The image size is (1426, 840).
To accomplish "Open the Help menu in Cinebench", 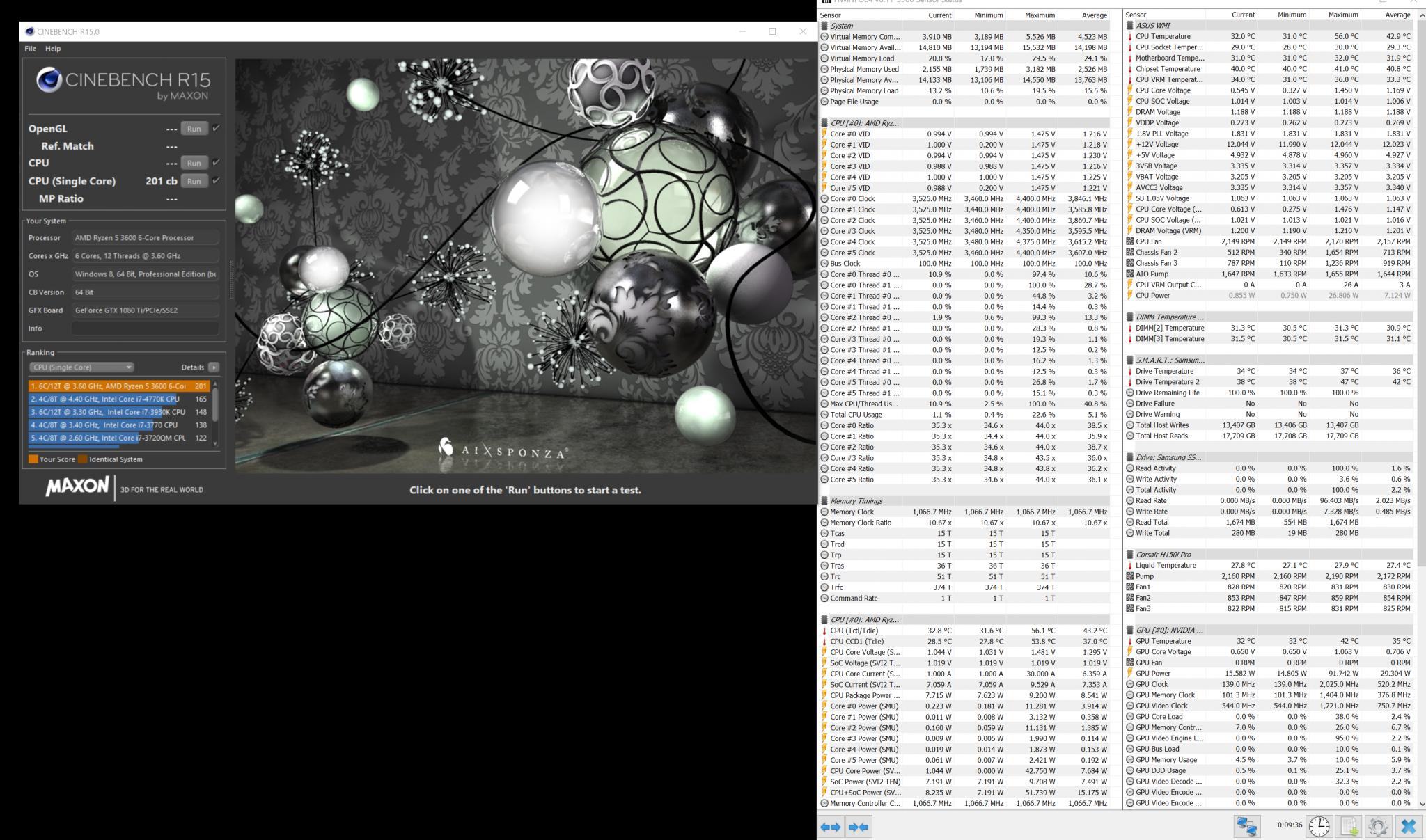I will point(53,49).
